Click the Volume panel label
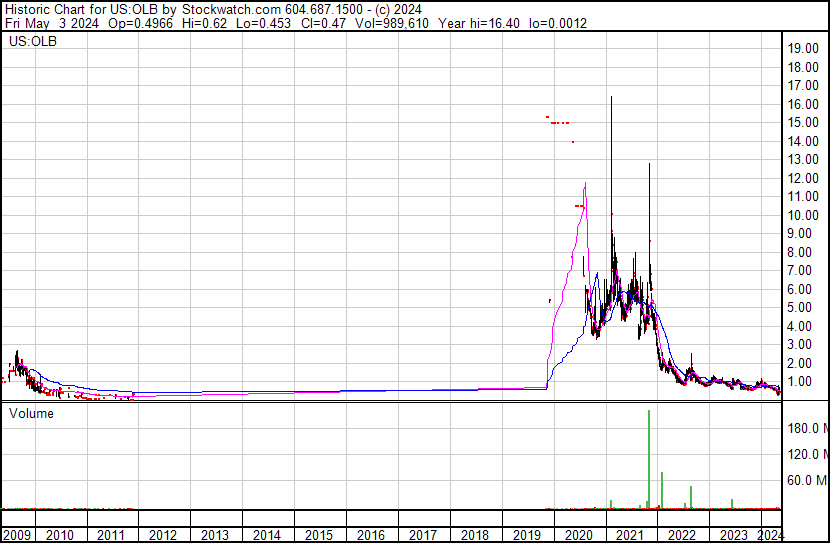The width and height of the screenshot is (830, 543). [32, 413]
